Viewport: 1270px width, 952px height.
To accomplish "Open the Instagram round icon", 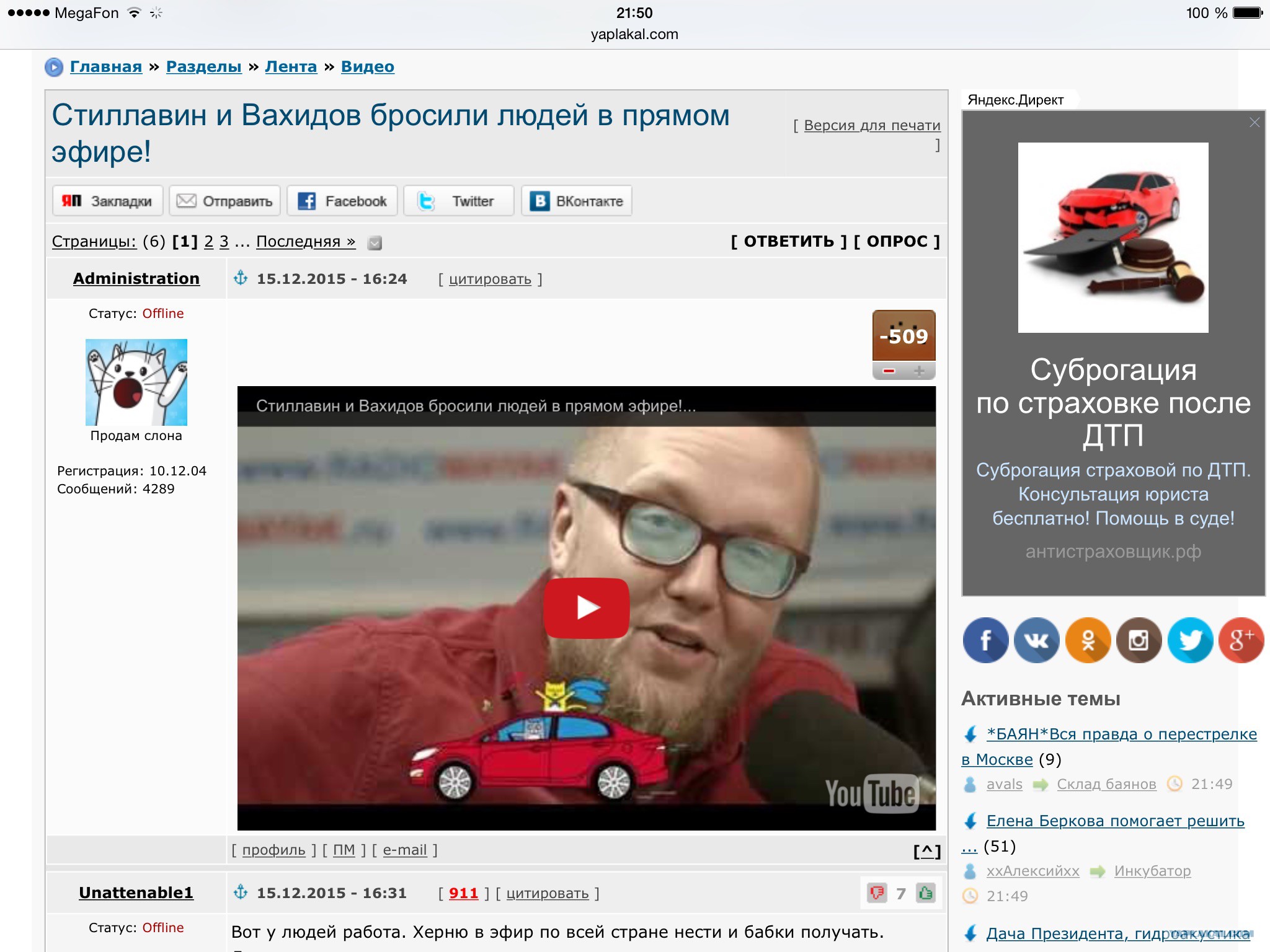I will point(1139,640).
